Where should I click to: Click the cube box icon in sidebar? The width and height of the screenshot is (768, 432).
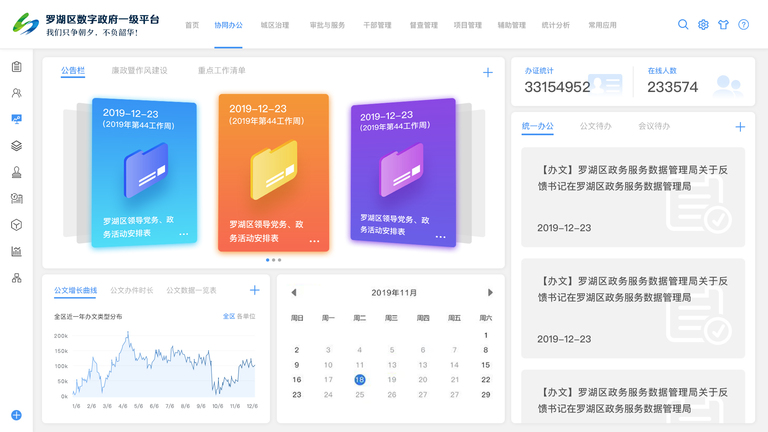(17, 225)
